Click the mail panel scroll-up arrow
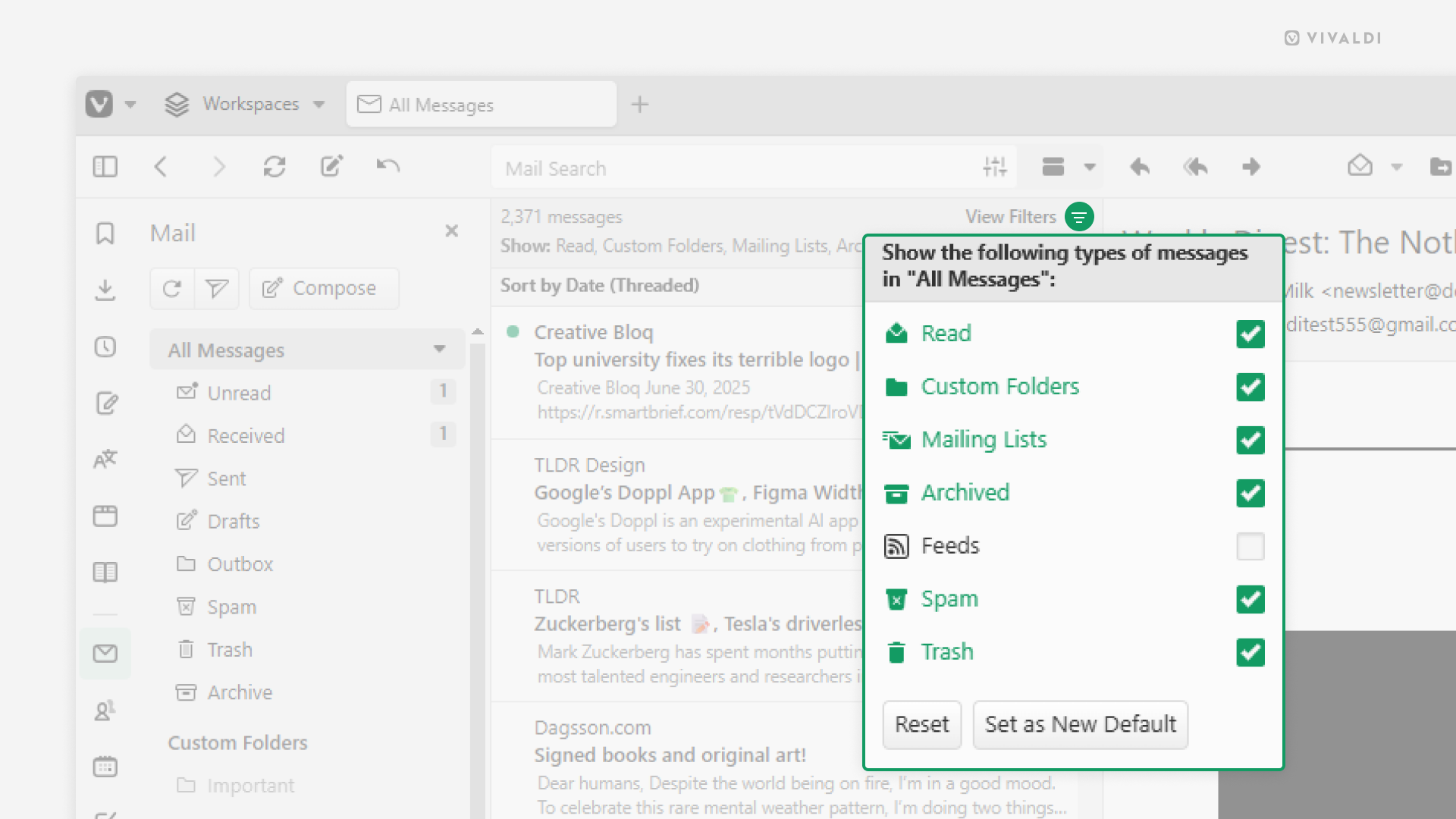 tap(477, 332)
